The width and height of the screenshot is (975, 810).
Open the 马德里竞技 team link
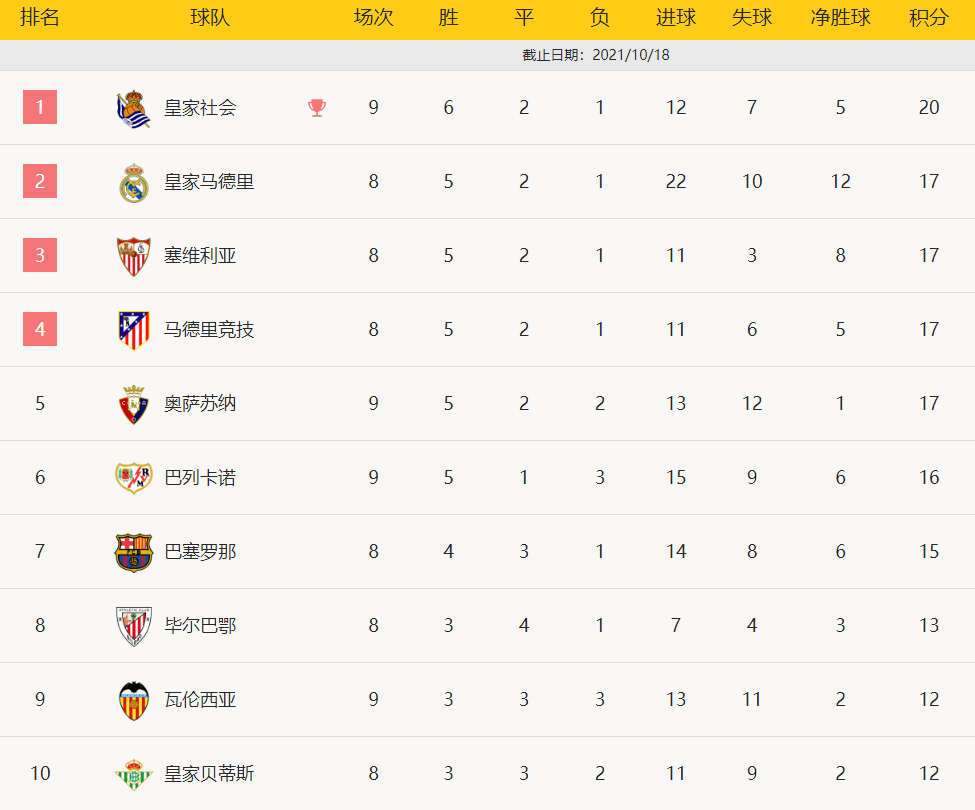click(x=209, y=329)
